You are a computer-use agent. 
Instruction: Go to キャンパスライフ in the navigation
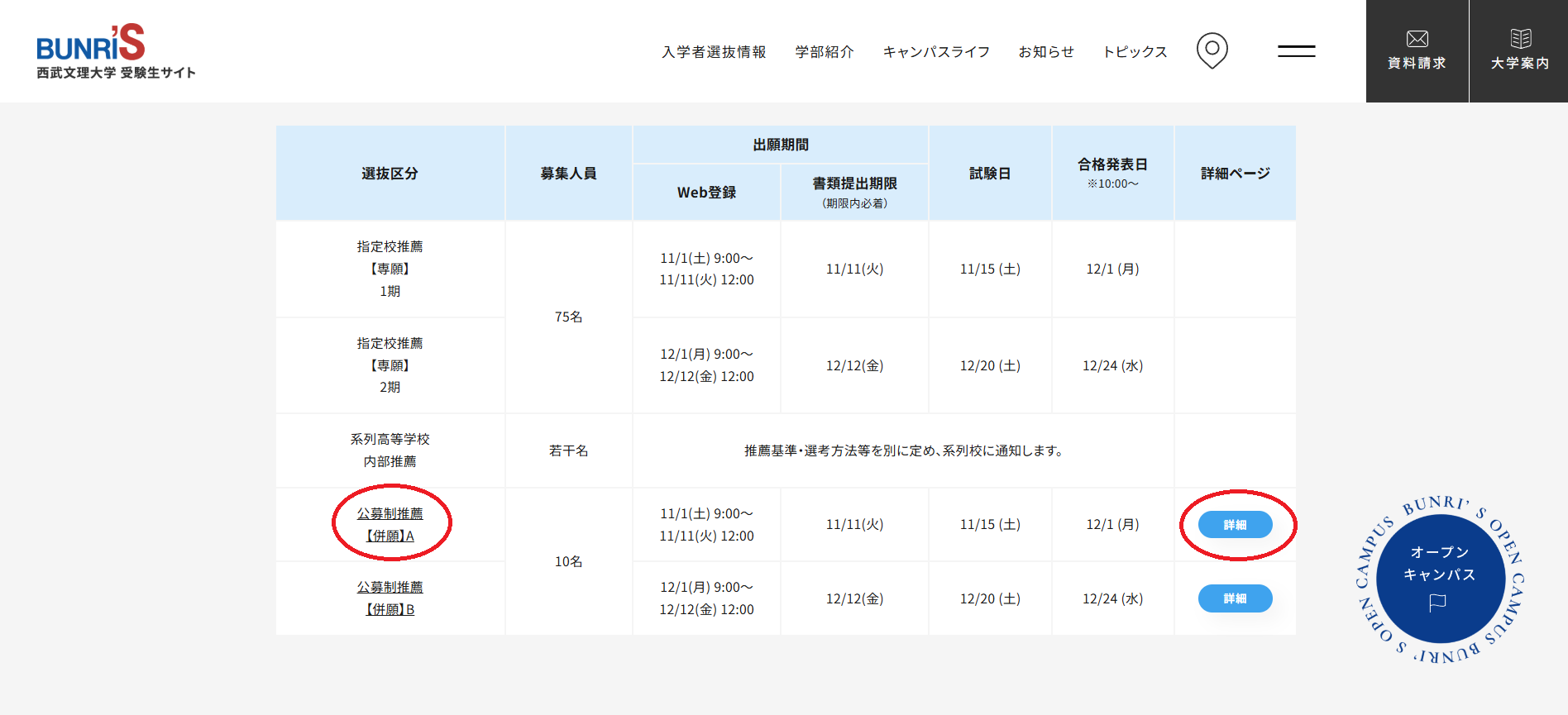pyautogui.click(x=936, y=52)
